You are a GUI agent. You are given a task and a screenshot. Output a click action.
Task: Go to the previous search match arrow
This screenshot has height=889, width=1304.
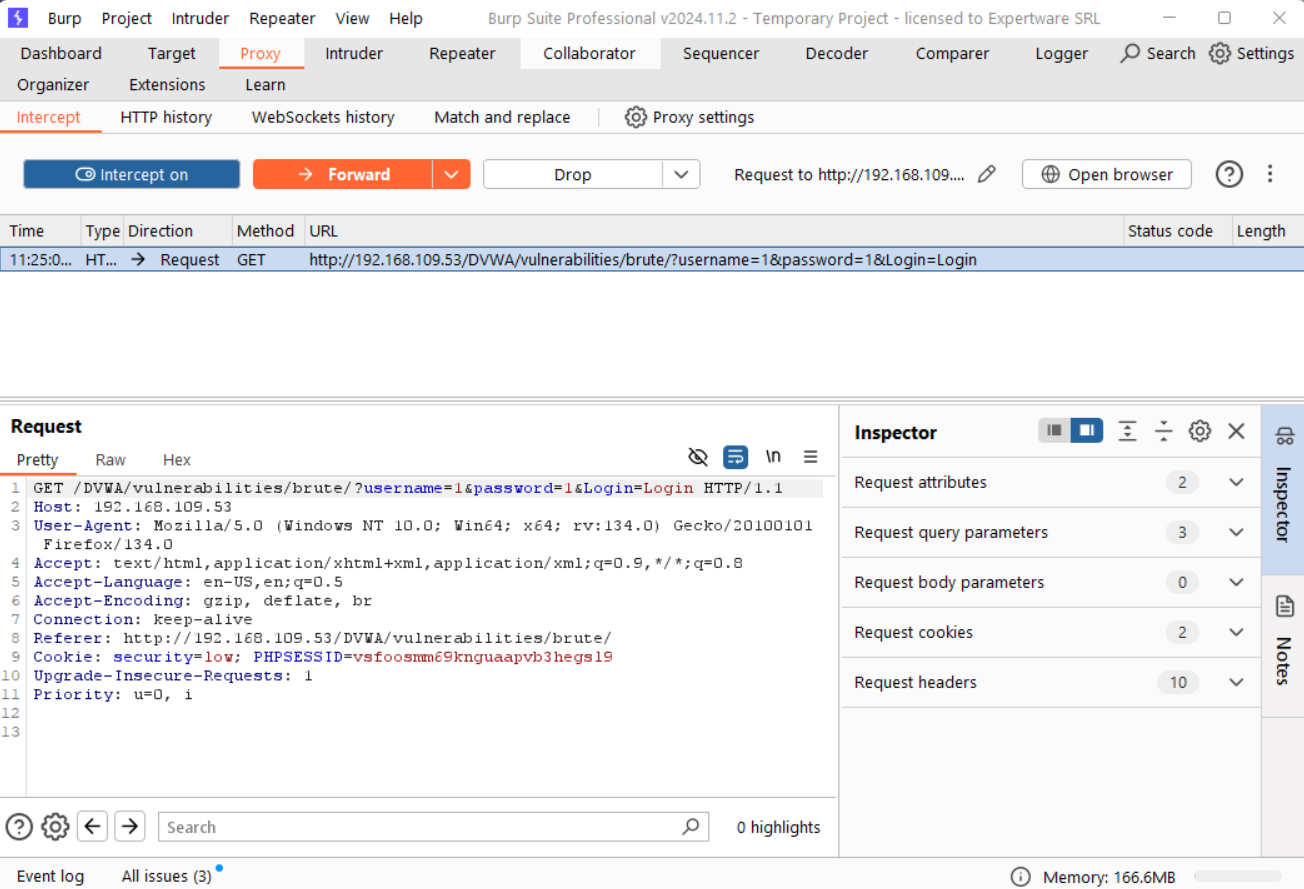pyautogui.click(x=93, y=827)
